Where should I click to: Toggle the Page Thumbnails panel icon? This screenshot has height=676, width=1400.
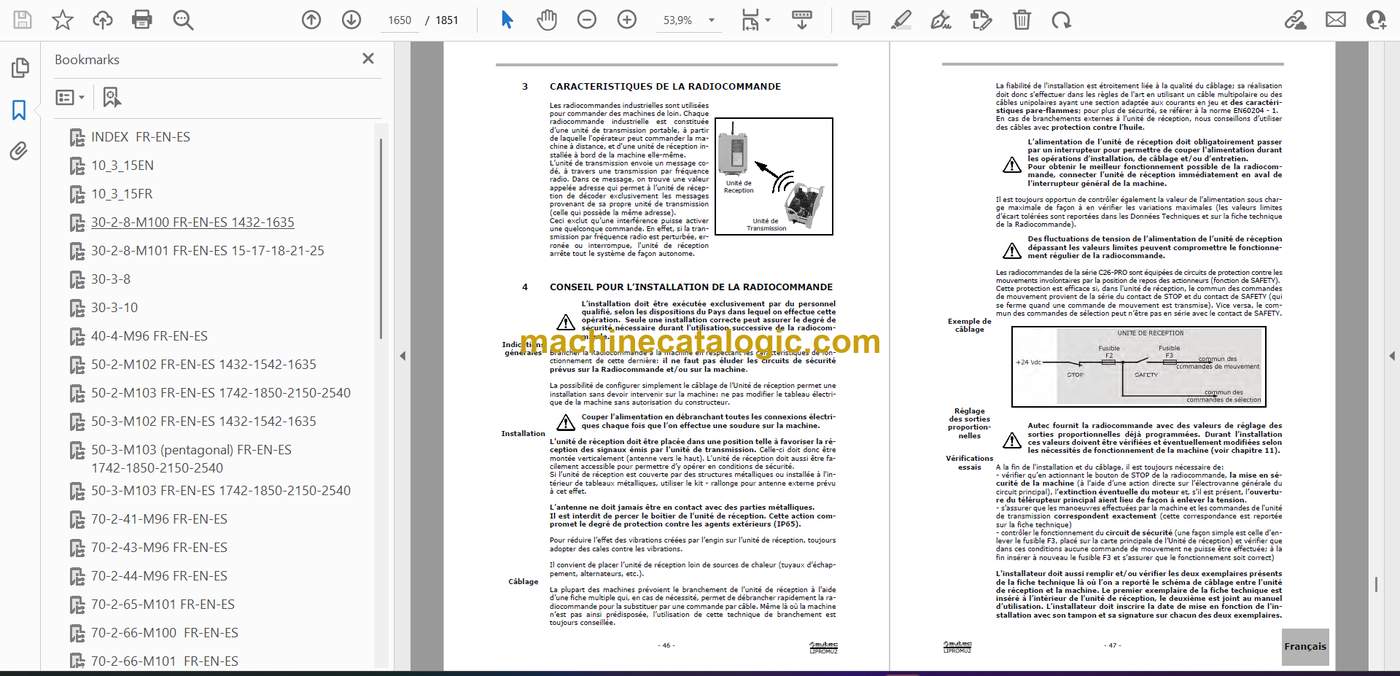coord(19,68)
